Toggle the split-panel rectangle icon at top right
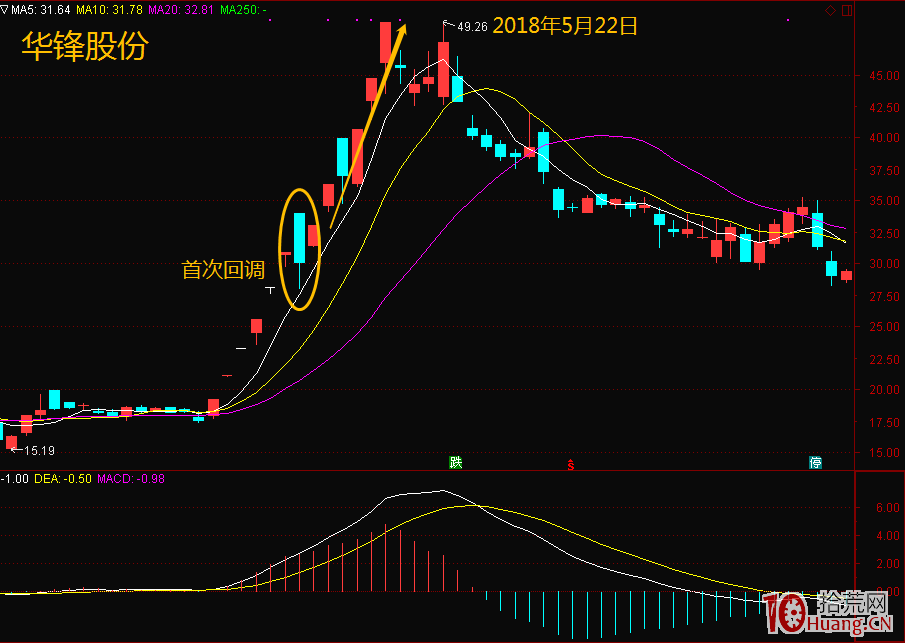 (x=847, y=10)
